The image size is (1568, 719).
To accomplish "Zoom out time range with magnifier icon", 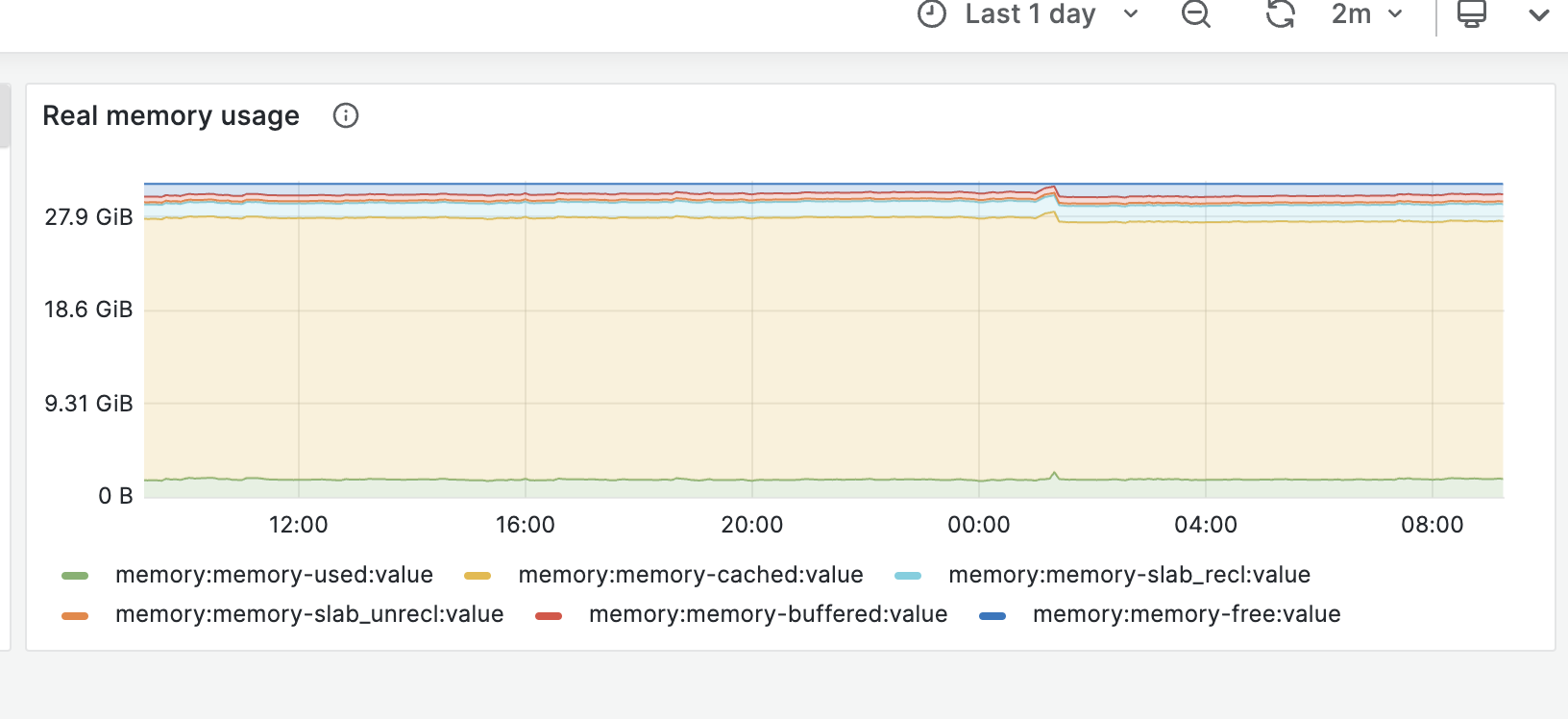I will click(x=1196, y=13).
